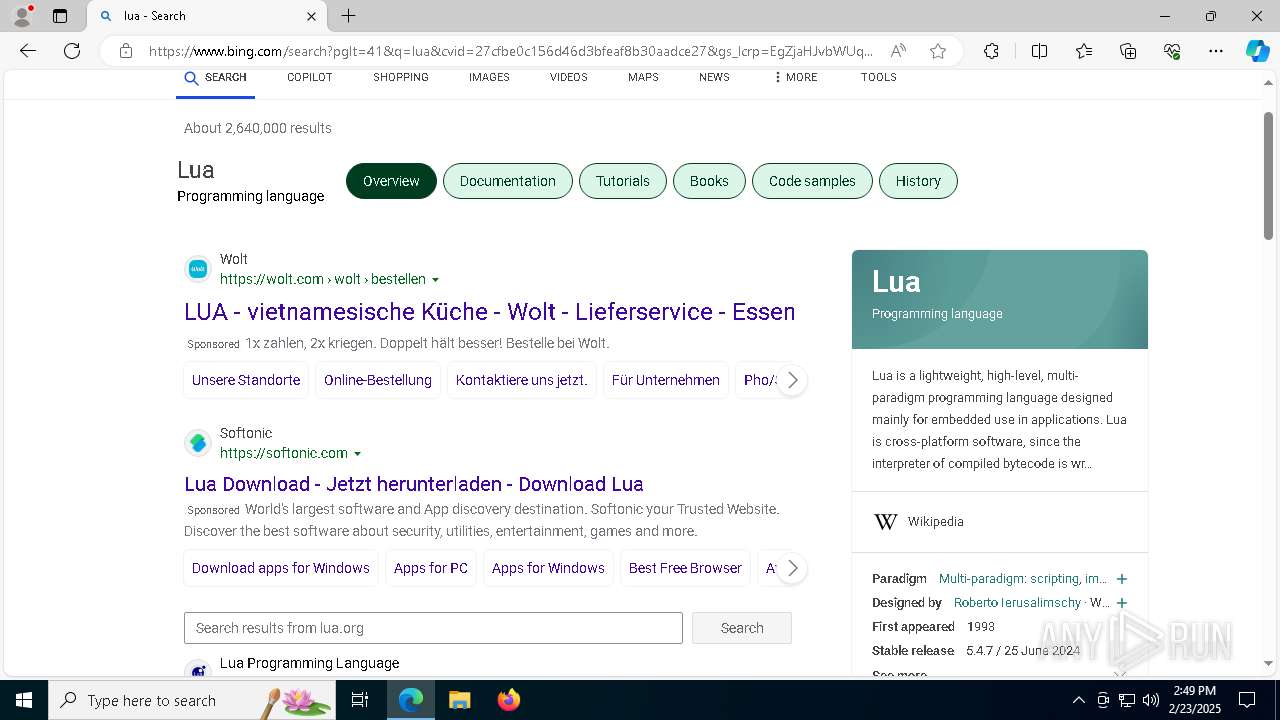The width and height of the screenshot is (1280, 720).
Task: Switch to the SHOPPING tab
Action: tap(401, 77)
